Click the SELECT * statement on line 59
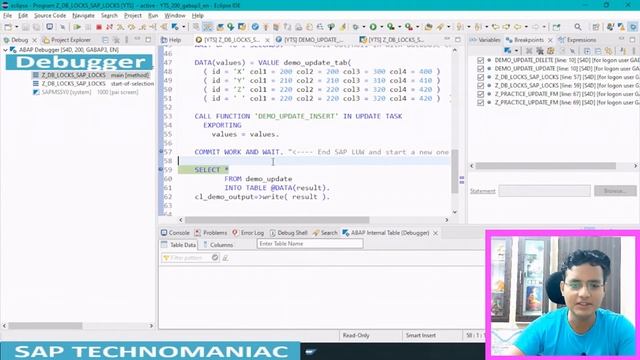The image size is (640, 360). 211,170
